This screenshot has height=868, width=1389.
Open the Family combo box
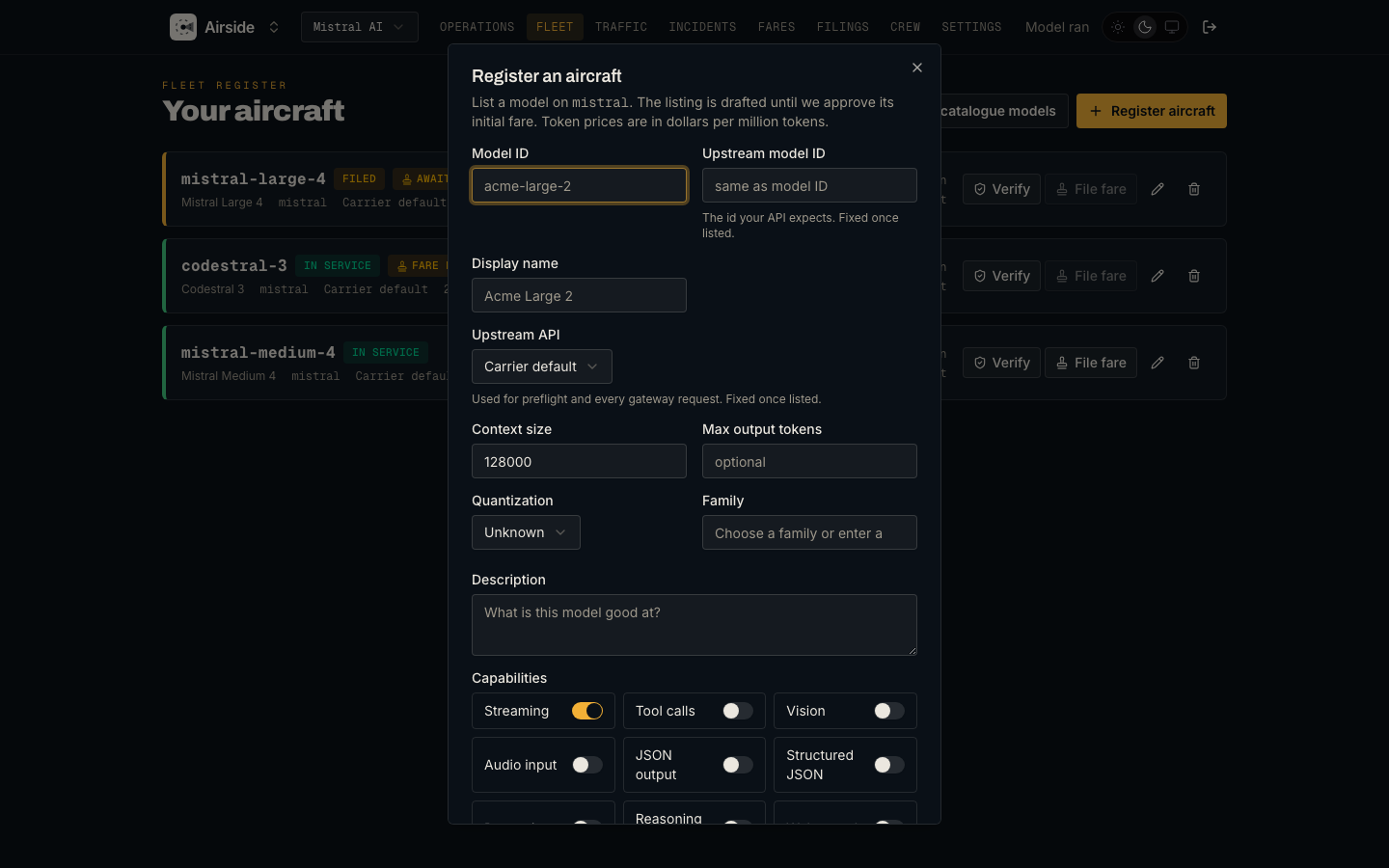[x=809, y=532]
